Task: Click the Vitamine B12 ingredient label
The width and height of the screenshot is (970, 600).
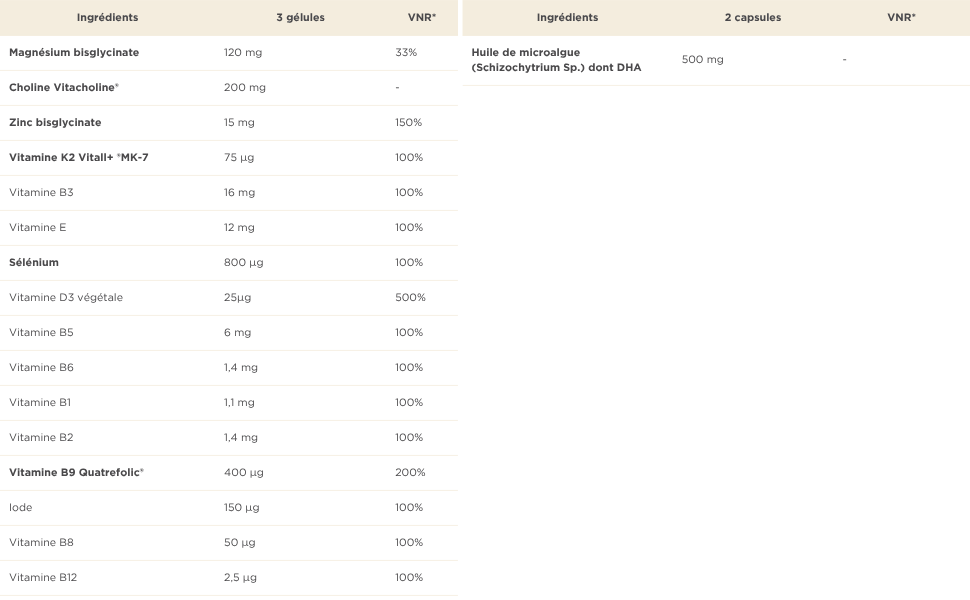Action: (x=42, y=577)
